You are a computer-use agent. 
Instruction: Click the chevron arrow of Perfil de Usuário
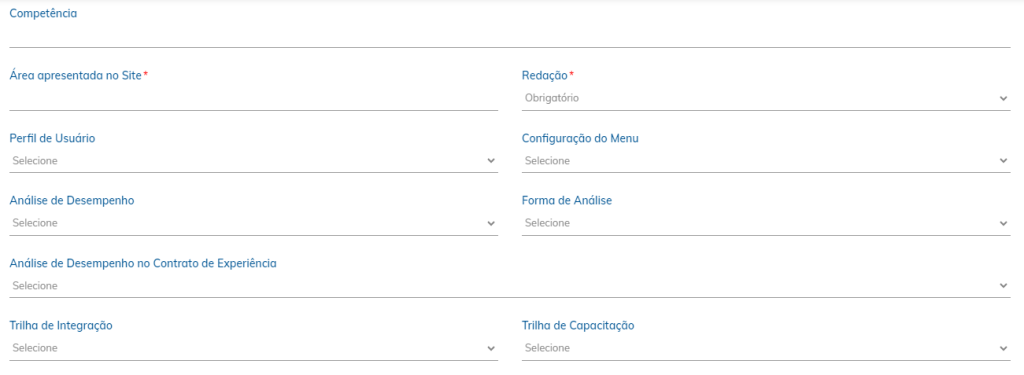[x=491, y=161]
